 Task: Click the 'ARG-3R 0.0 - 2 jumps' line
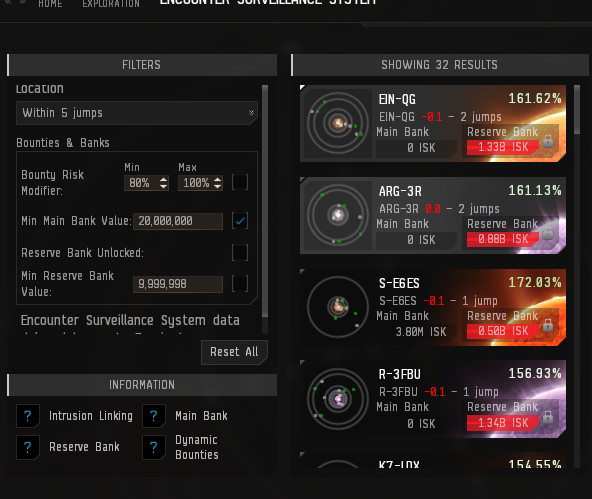pyautogui.click(x=439, y=209)
